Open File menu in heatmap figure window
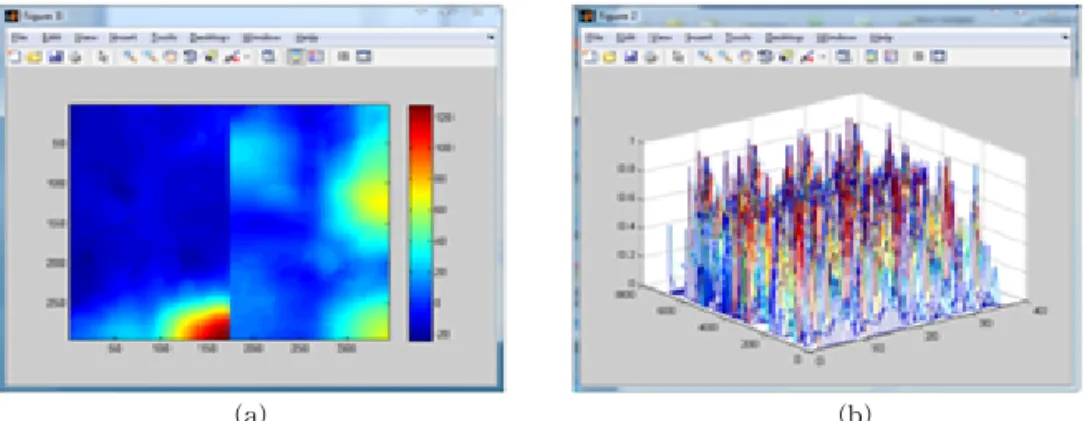The image size is (1085, 421). click(x=19, y=37)
